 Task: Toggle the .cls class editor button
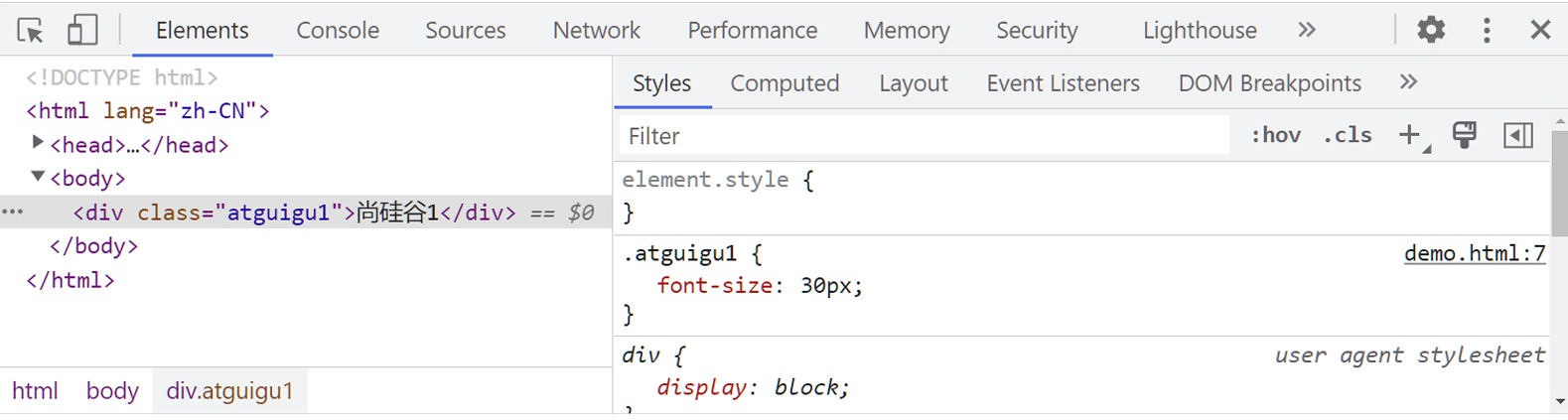1347,135
